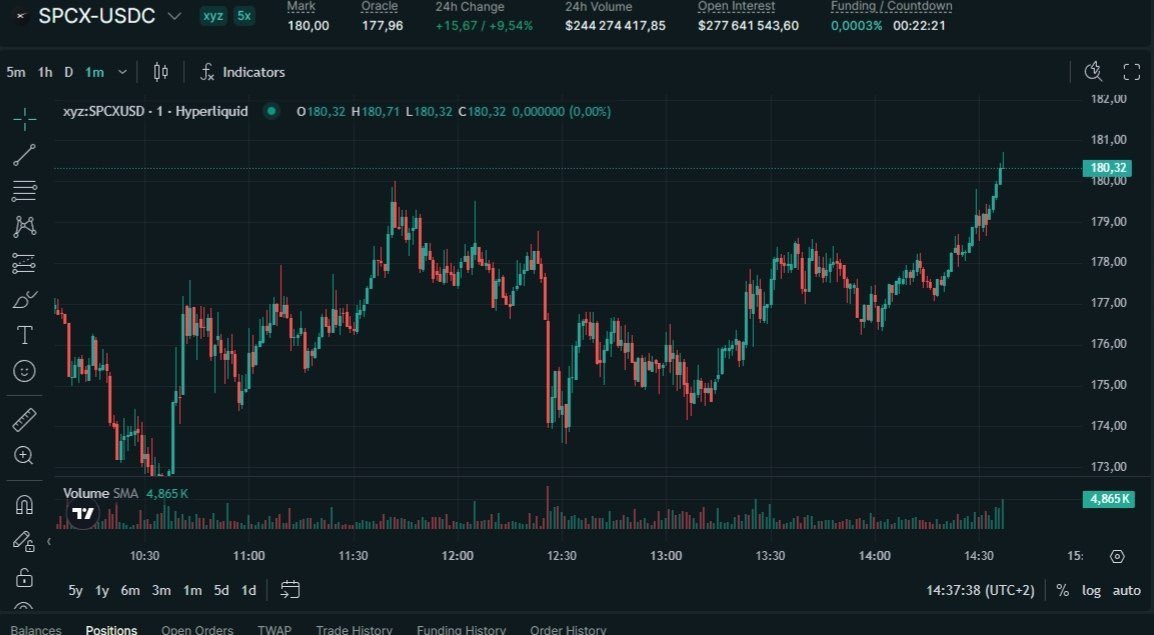The image size is (1154, 635).
Task: Open the Funding History tab
Action: click(x=461, y=630)
